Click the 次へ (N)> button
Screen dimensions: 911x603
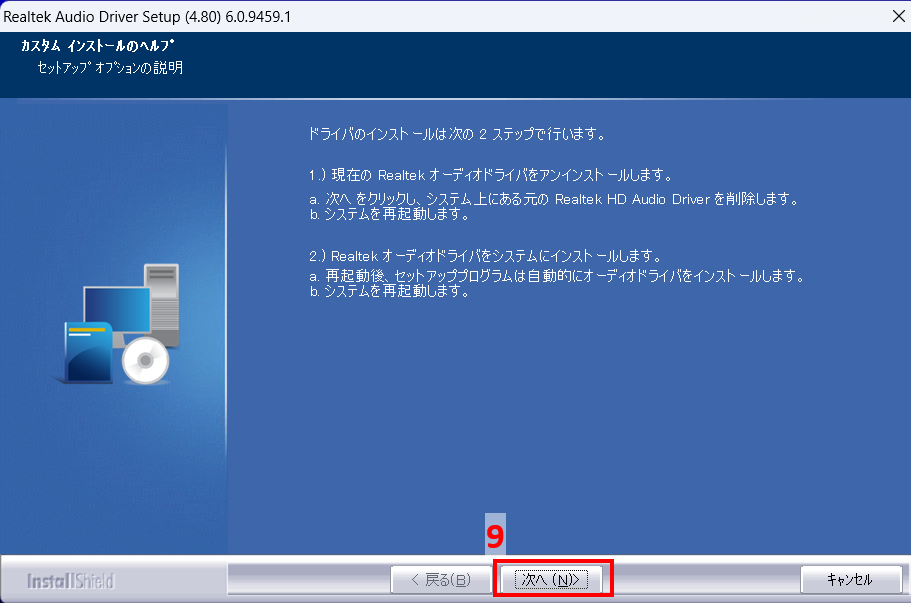(552, 579)
